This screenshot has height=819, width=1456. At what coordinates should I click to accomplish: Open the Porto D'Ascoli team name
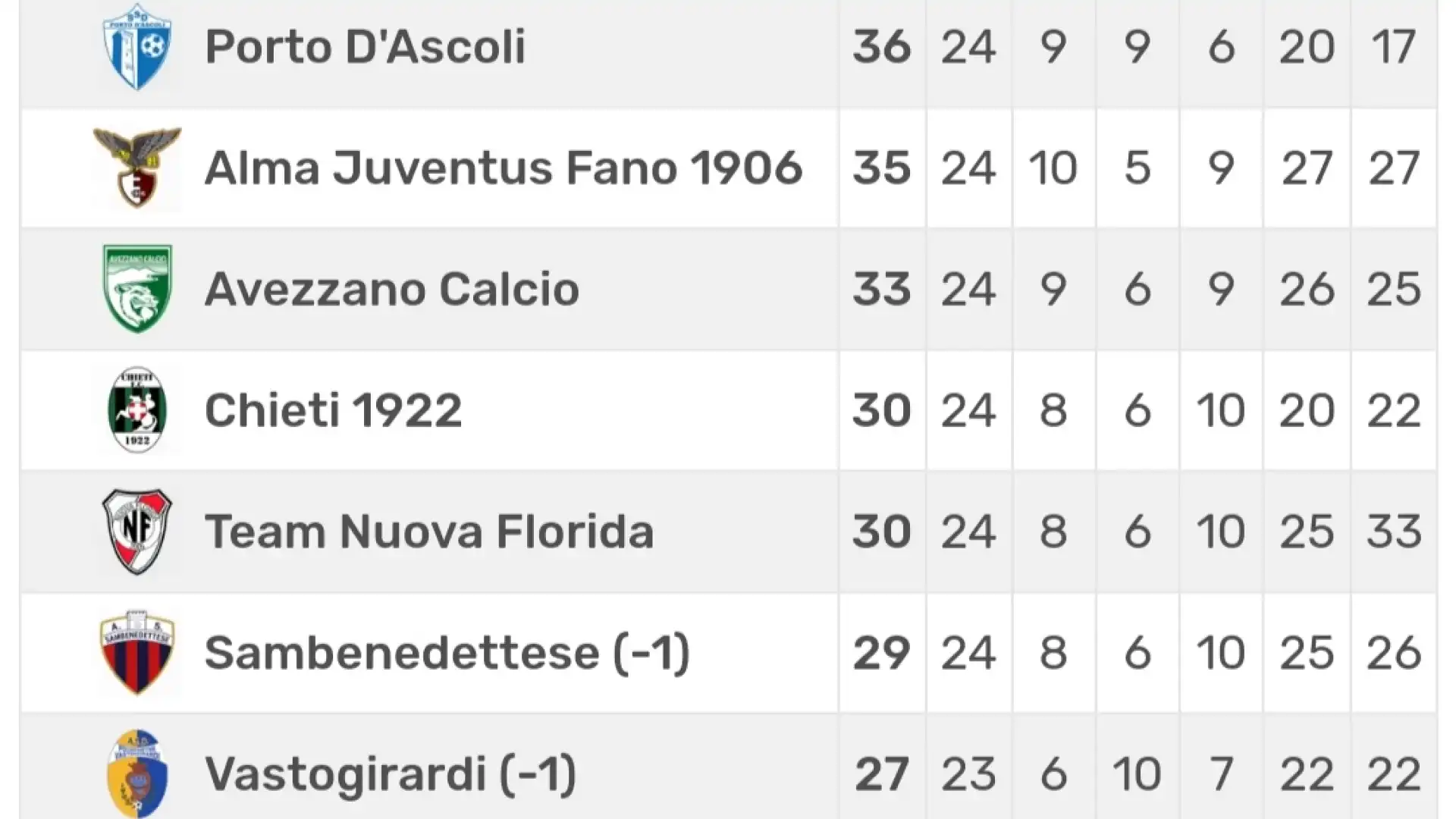tap(365, 47)
